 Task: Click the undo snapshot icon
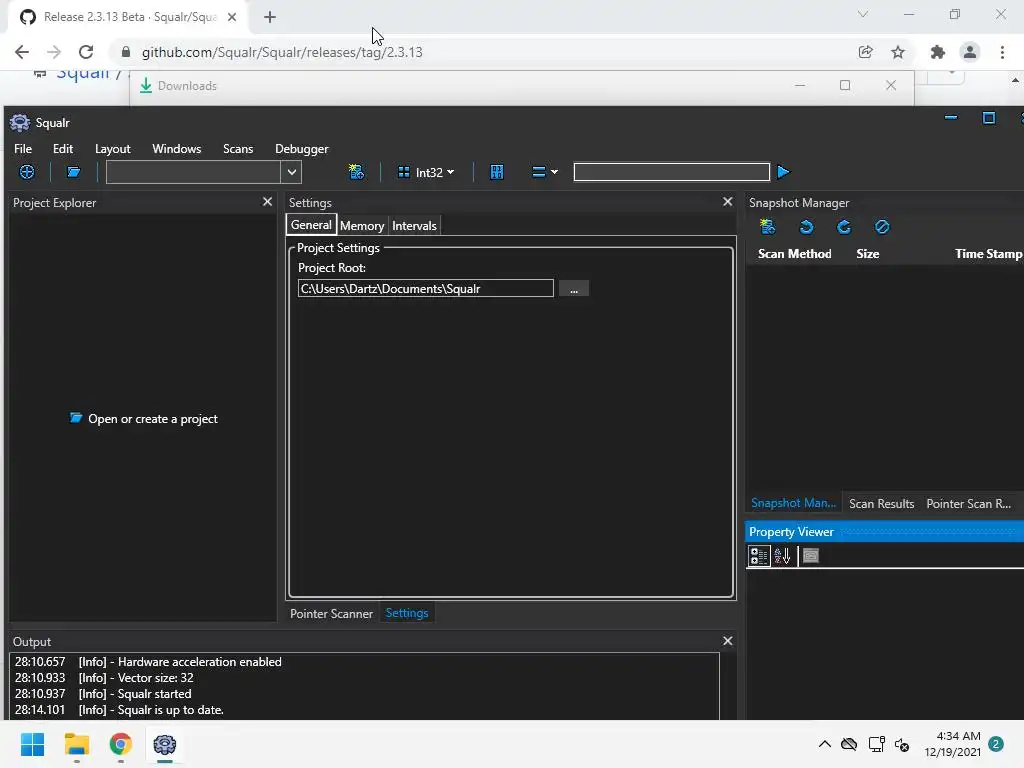(x=807, y=227)
